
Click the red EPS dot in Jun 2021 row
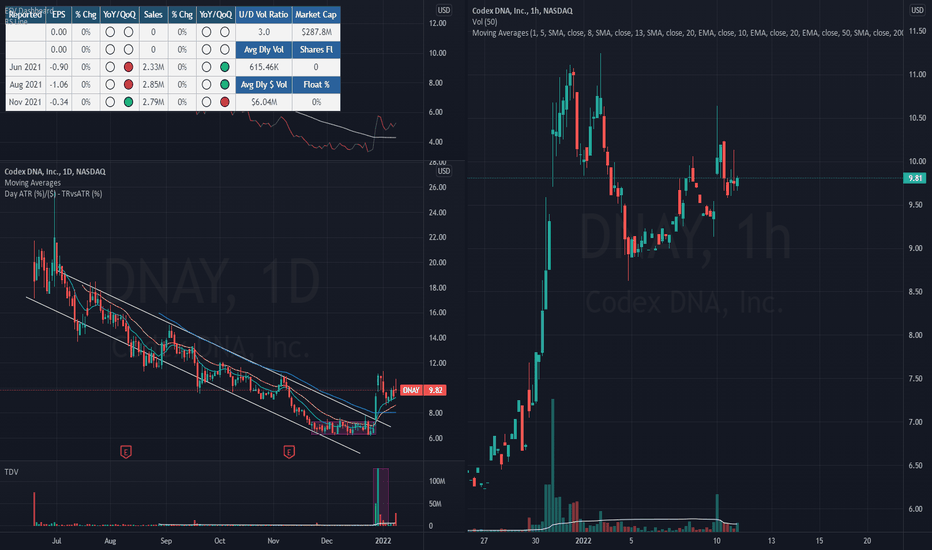pos(128,67)
